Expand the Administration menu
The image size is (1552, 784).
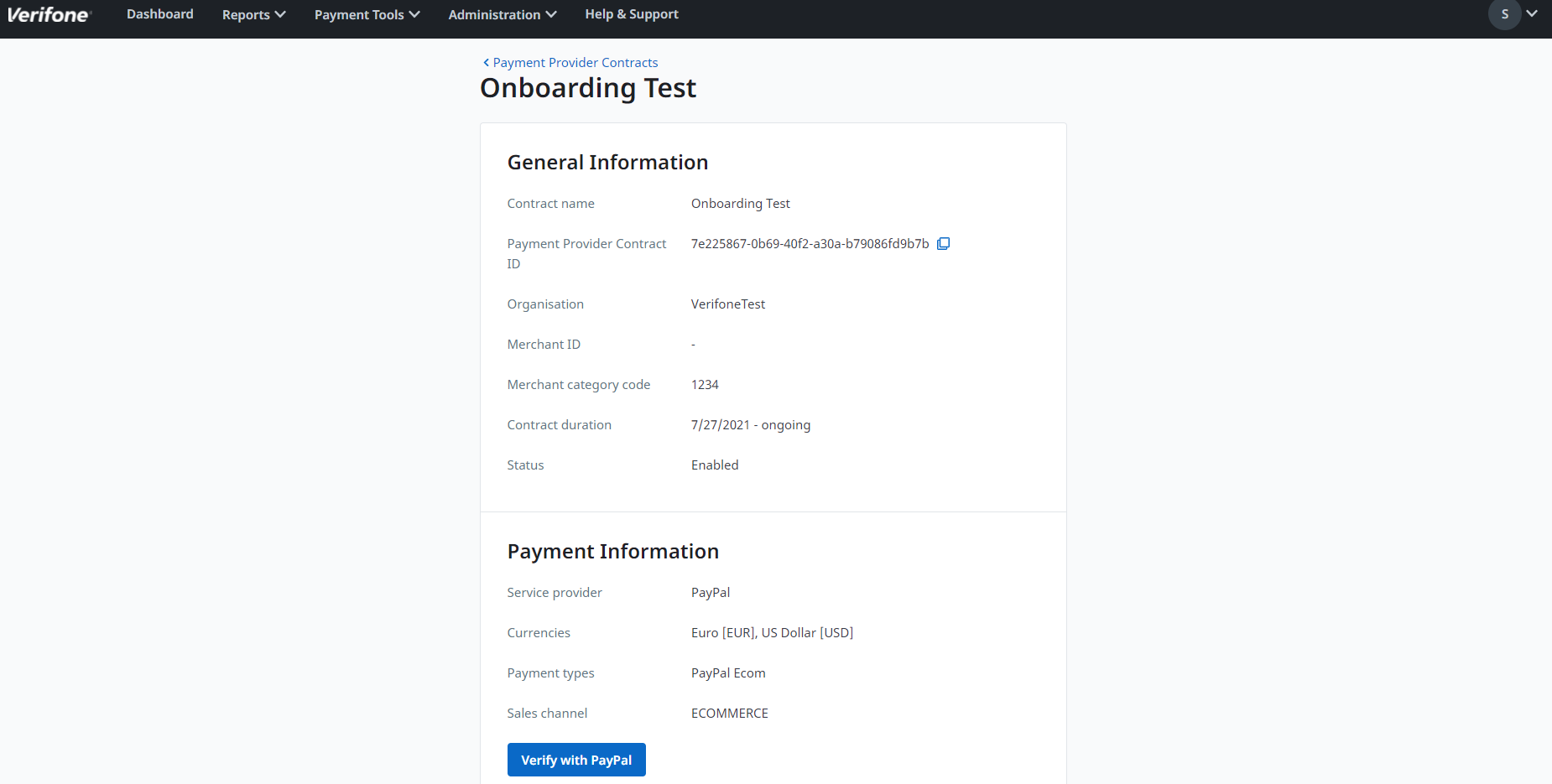503,14
